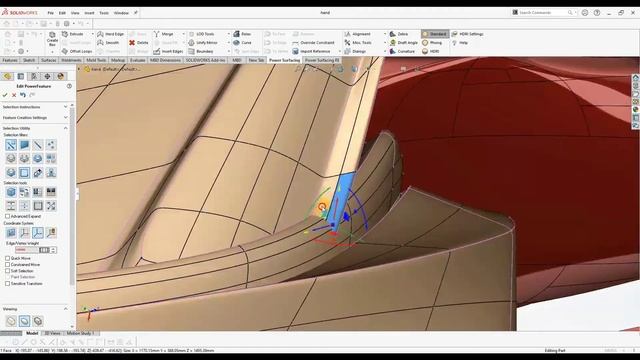This screenshot has width=640, height=360.
Task: Open LOD Tools
Action: coord(201,34)
